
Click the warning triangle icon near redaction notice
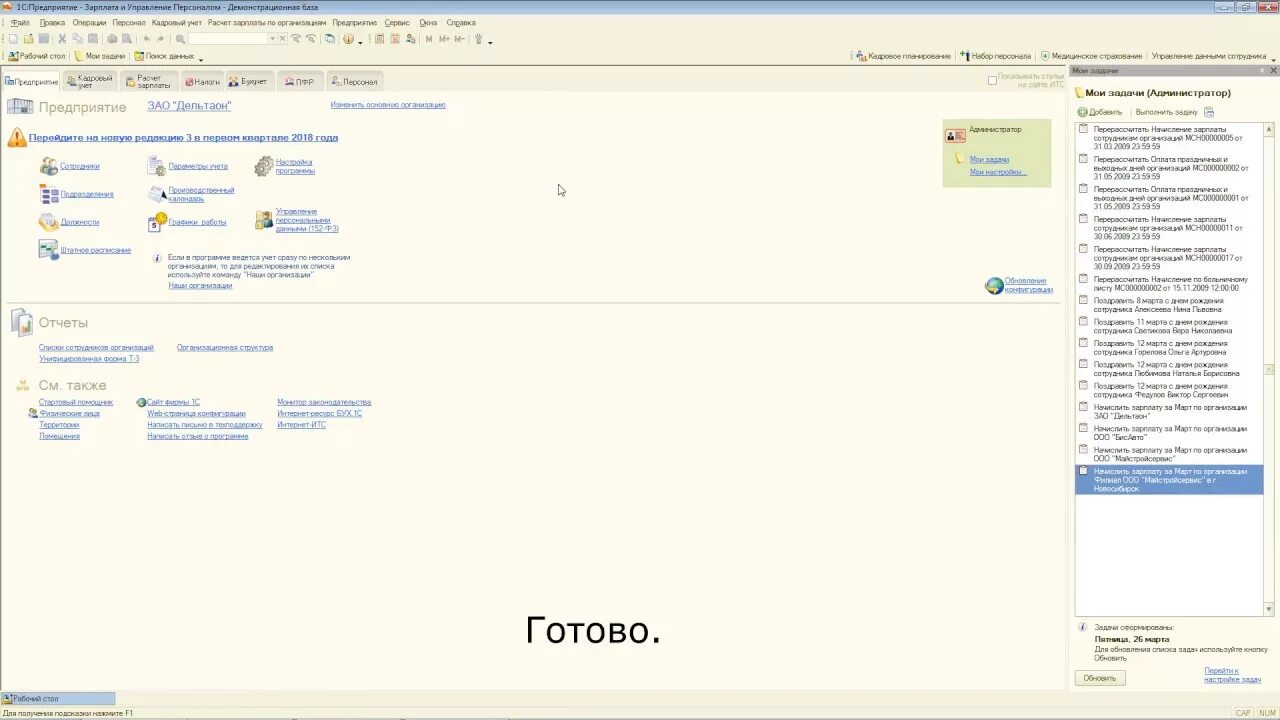17,137
